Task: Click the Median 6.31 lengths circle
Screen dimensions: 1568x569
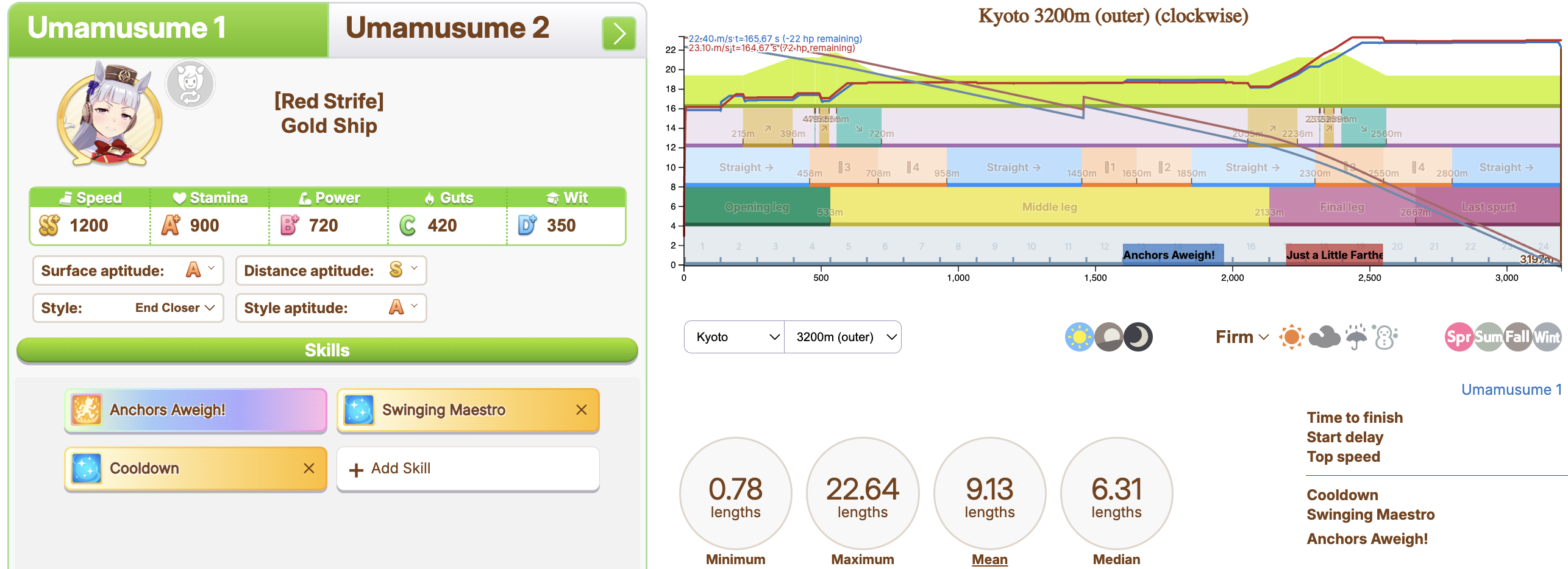Action: pyautogui.click(x=1116, y=493)
